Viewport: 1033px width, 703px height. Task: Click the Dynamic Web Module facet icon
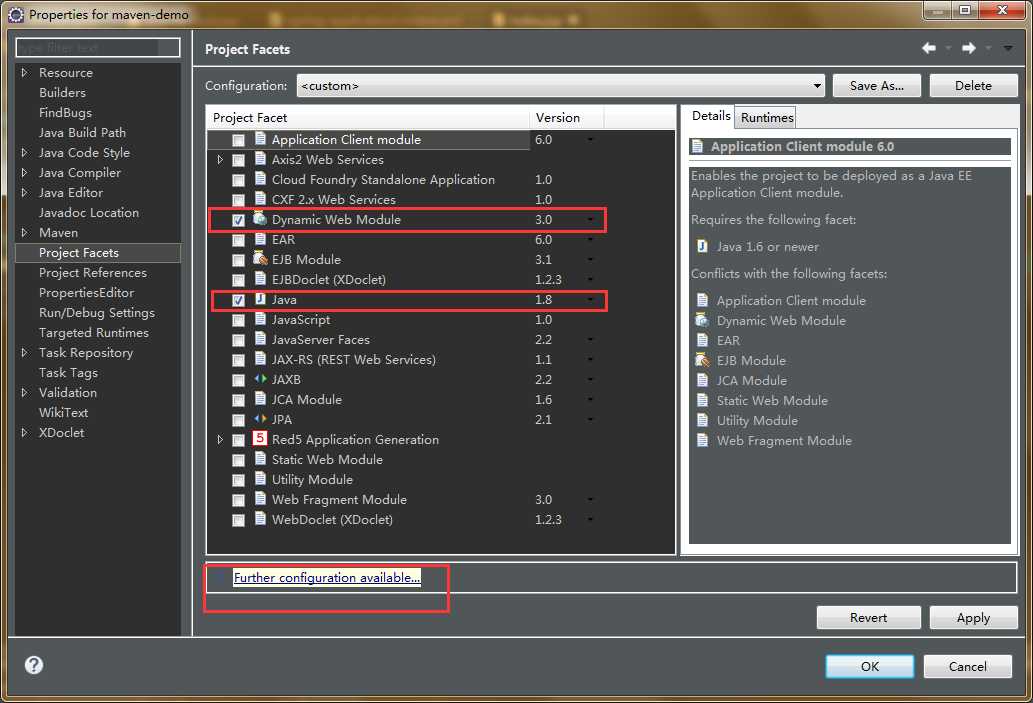[260, 218]
